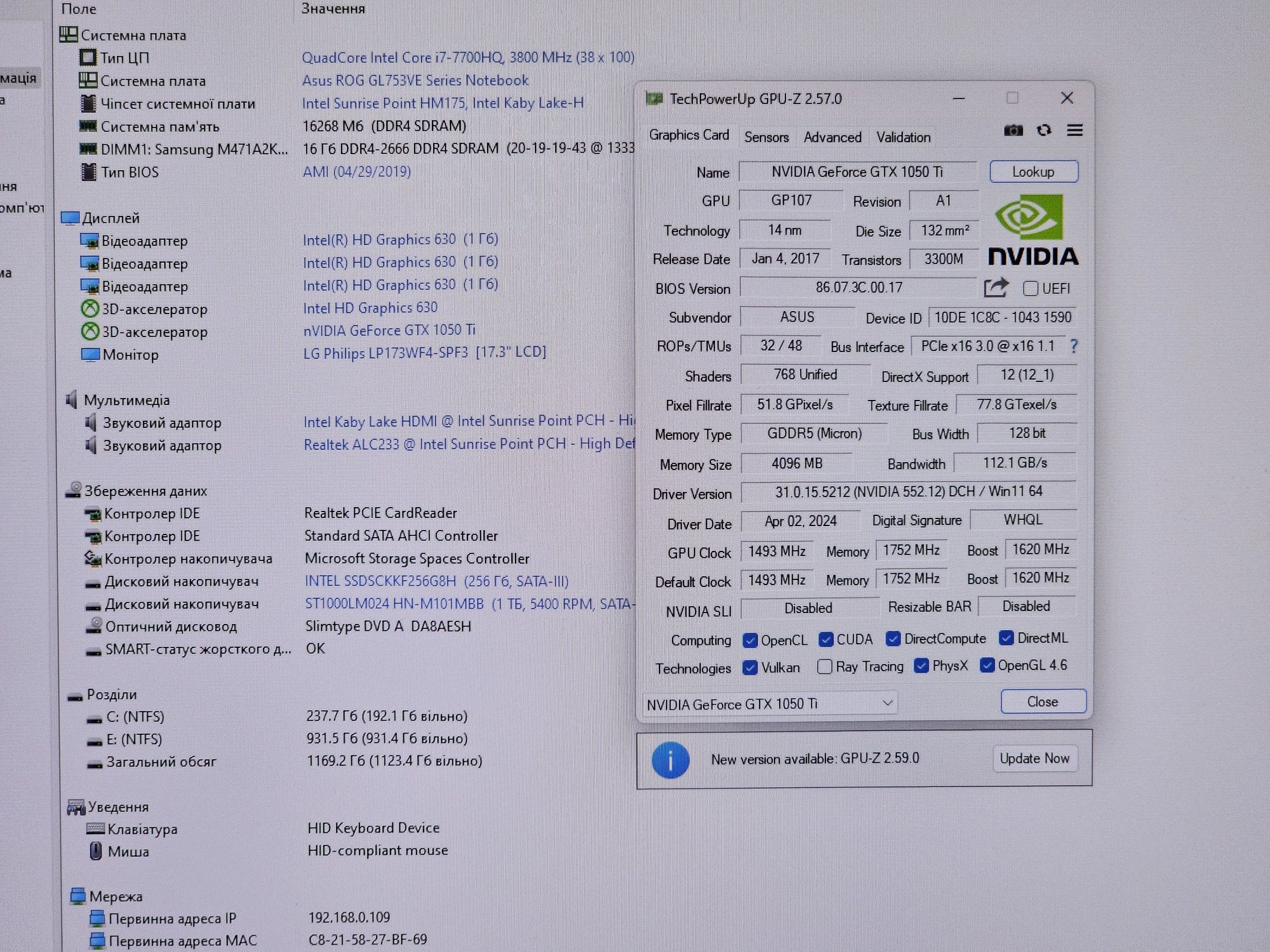Click the BIOS export share icon
The height and width of the screenshot is (952, 1270).
[996, 288]
